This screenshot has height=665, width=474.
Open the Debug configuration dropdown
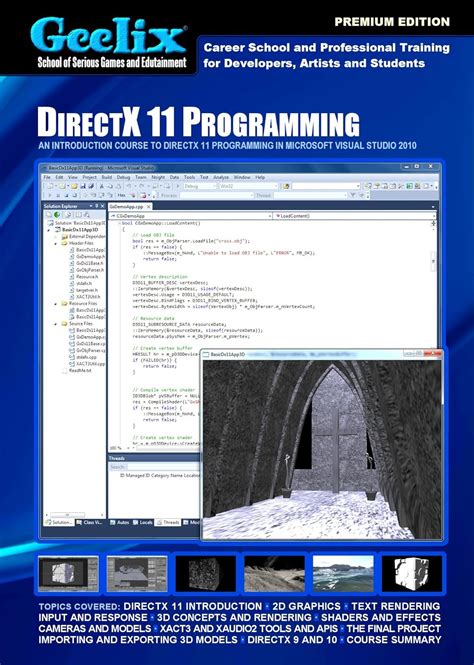coord(200,186)
